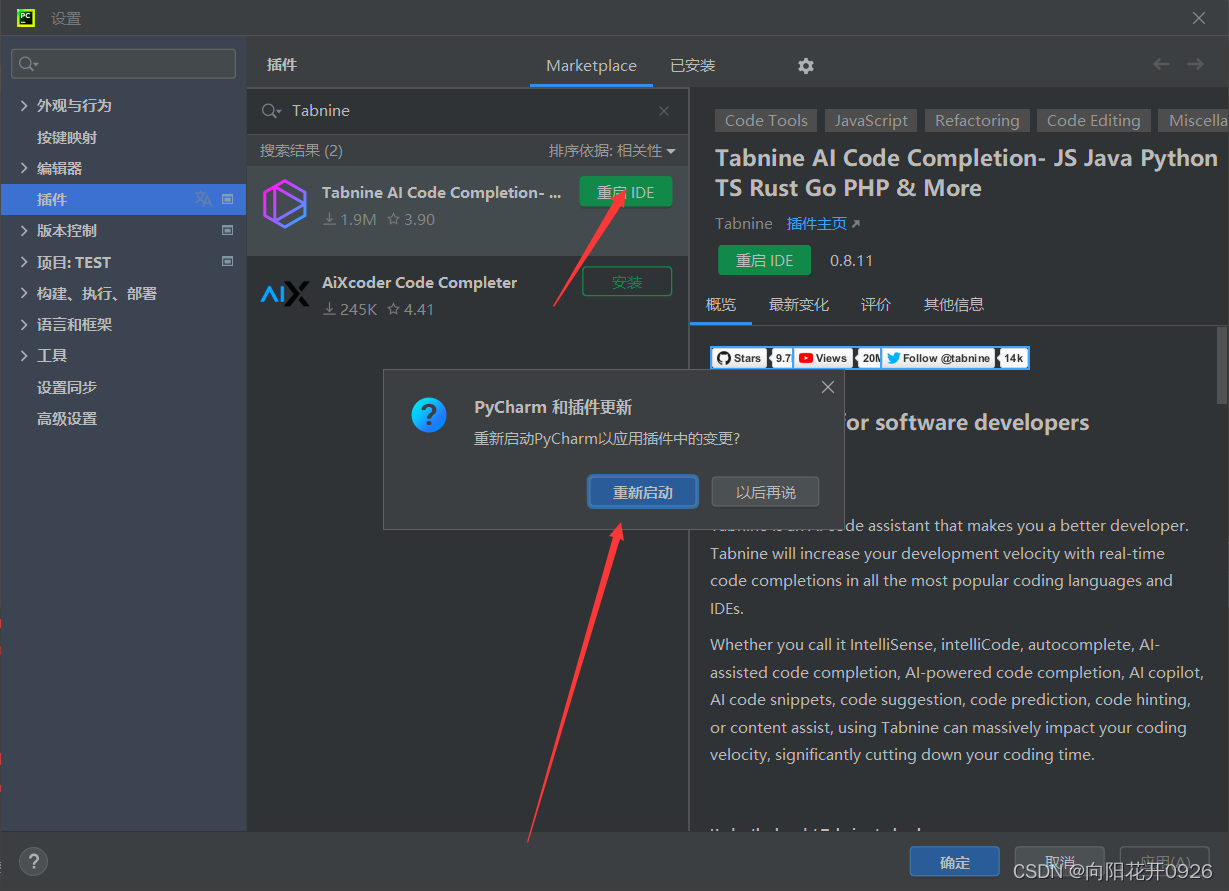
Task: Click the Refactoring tag
Action: [x=977, y=121]
